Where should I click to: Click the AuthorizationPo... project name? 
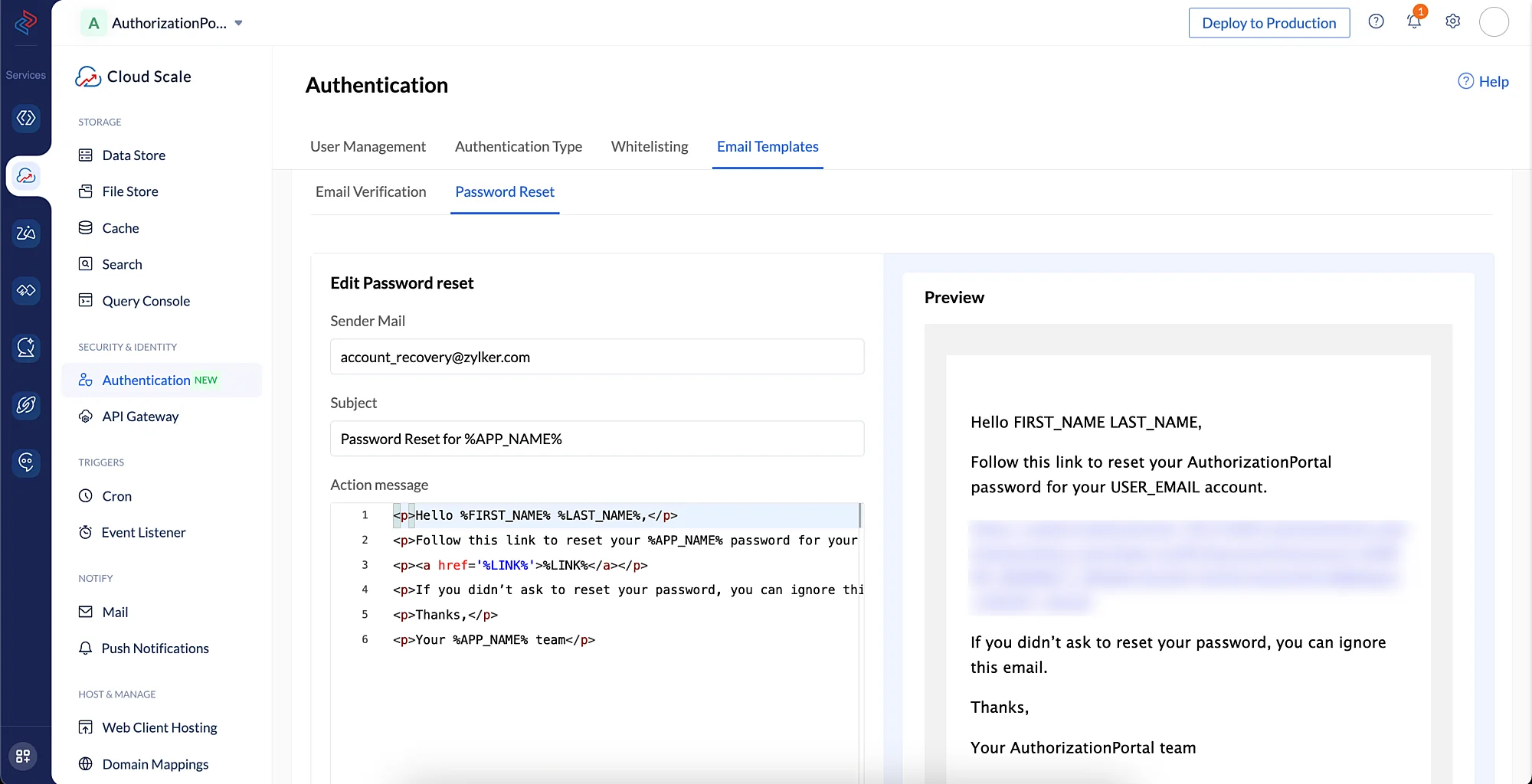point(169,23)
